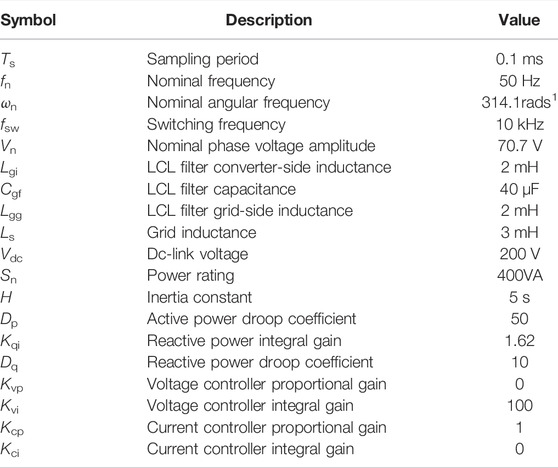Select the Sampling period description text
Viewport: 558px width, 468px height.
[x=202, y=59]
